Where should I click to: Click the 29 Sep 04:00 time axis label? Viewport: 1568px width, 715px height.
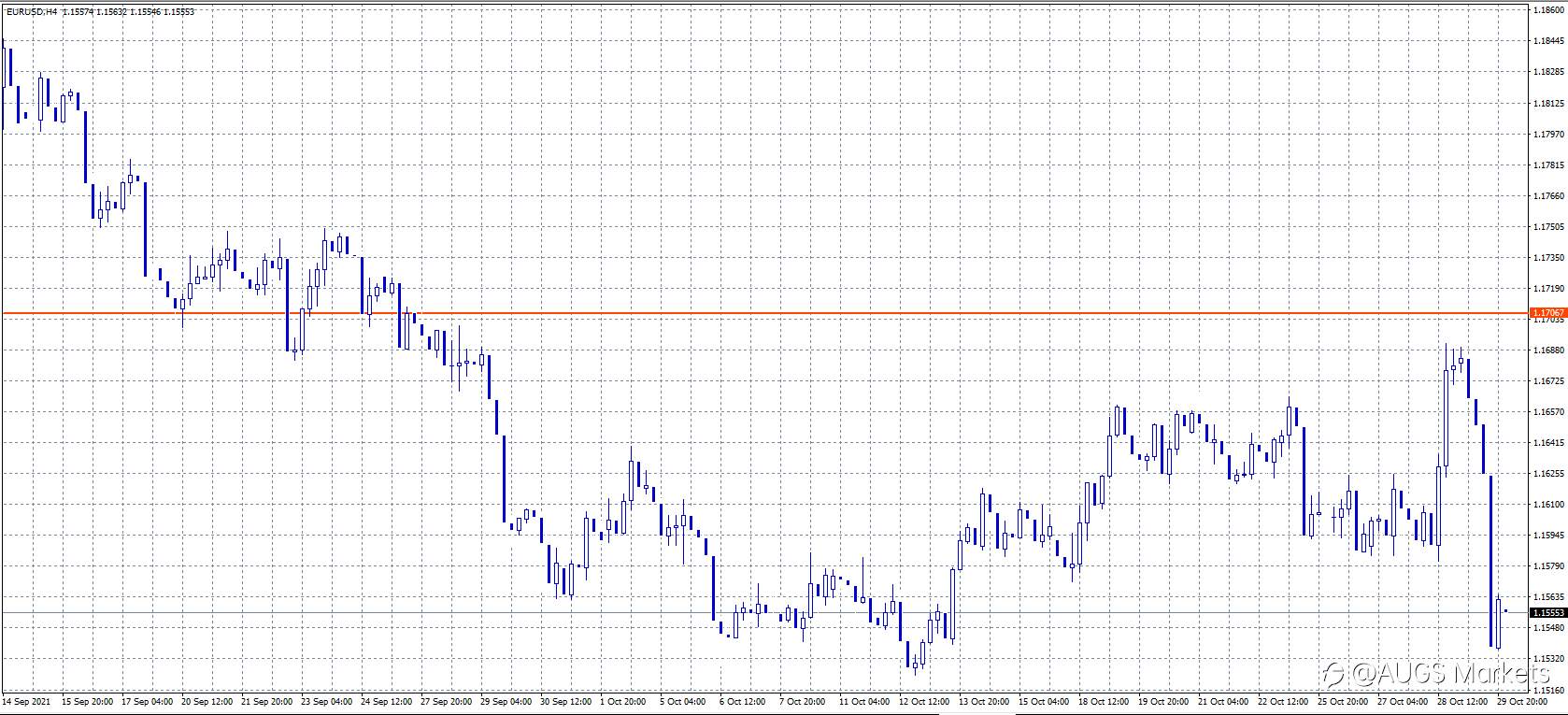point(507,700)
